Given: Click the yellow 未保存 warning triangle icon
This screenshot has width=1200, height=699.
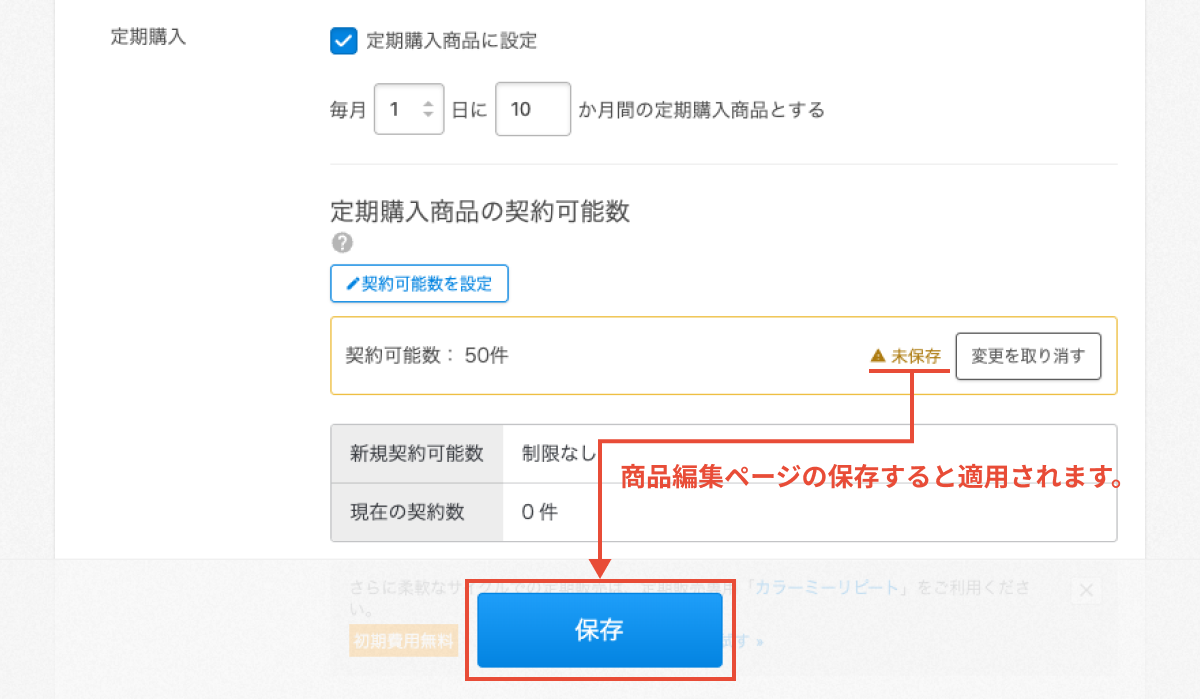Looking at the screenshot, I should 877,355.
